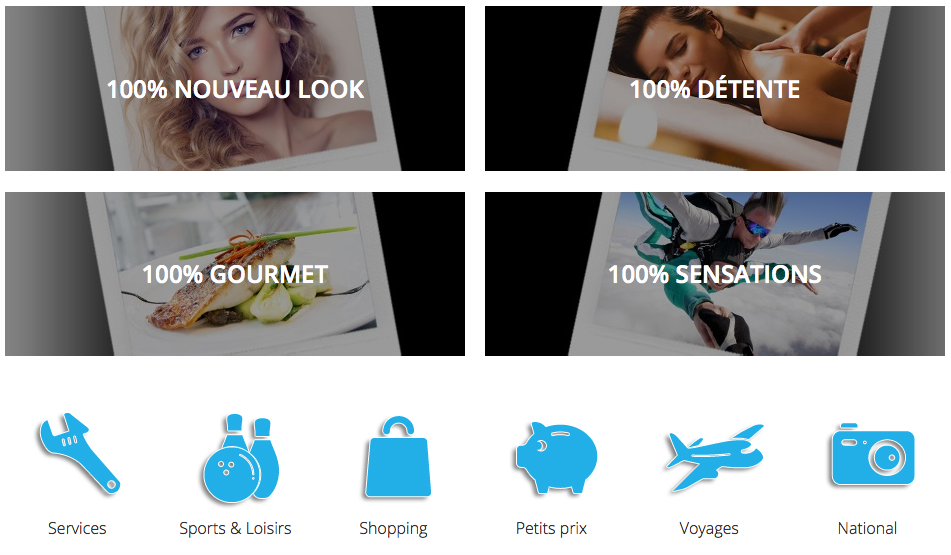Click the 100% DÉTENTE title text
The image size is (951, 555).
pyautogui.click(x=714, y=89)
